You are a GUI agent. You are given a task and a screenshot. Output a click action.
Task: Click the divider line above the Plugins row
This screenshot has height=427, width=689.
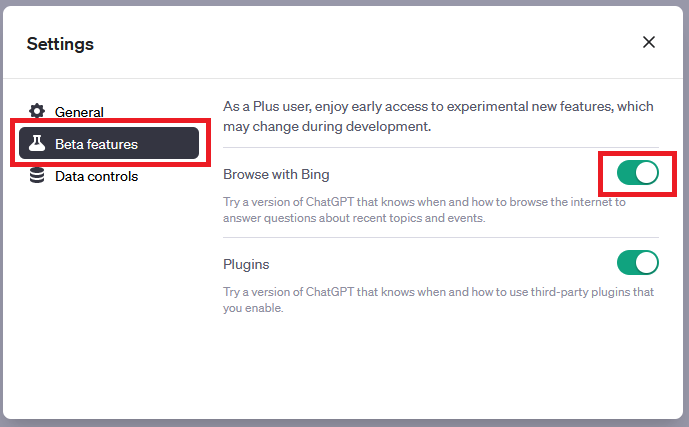coord(440,237)
